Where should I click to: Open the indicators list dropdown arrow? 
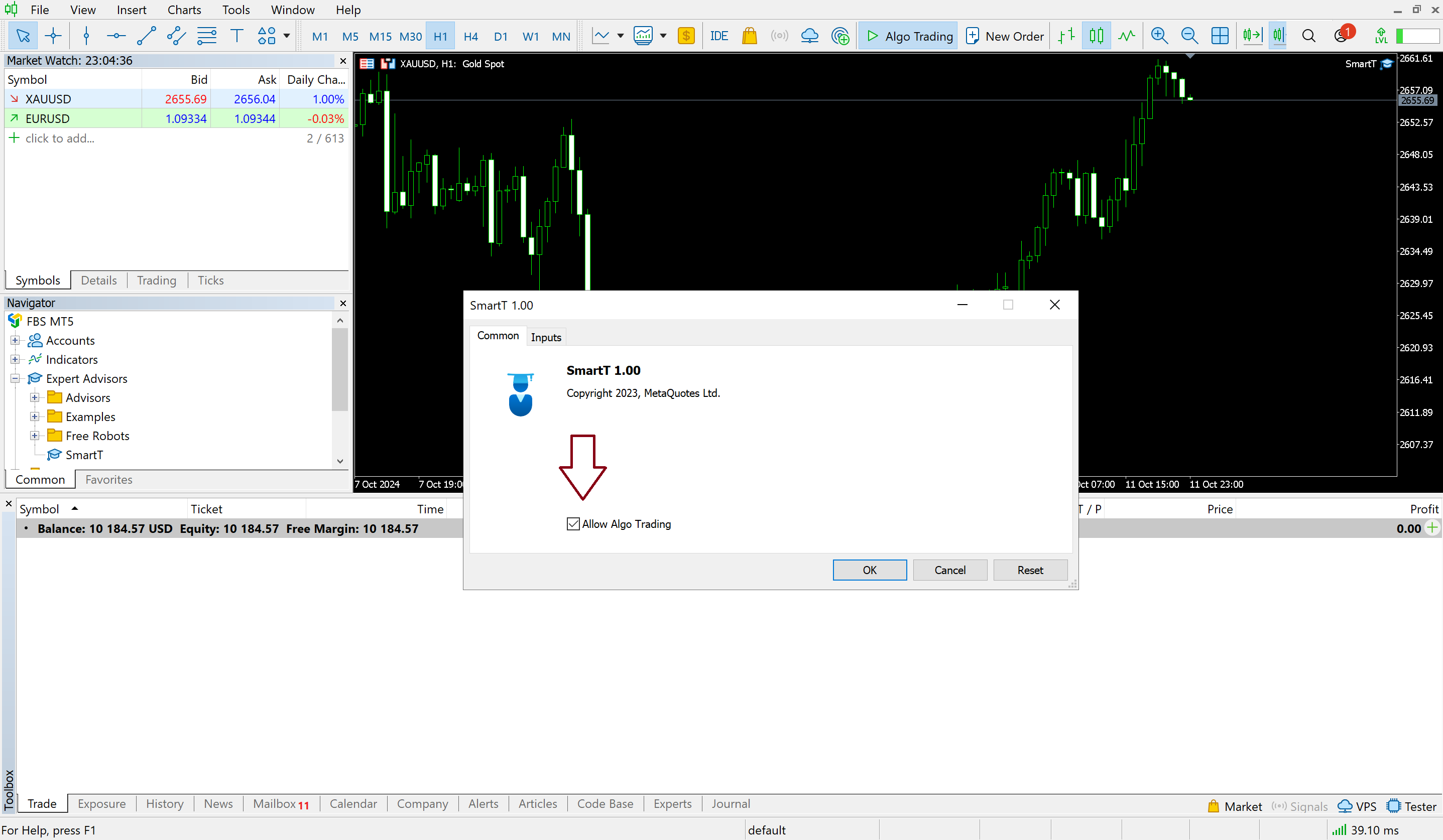tap(620, 36)
